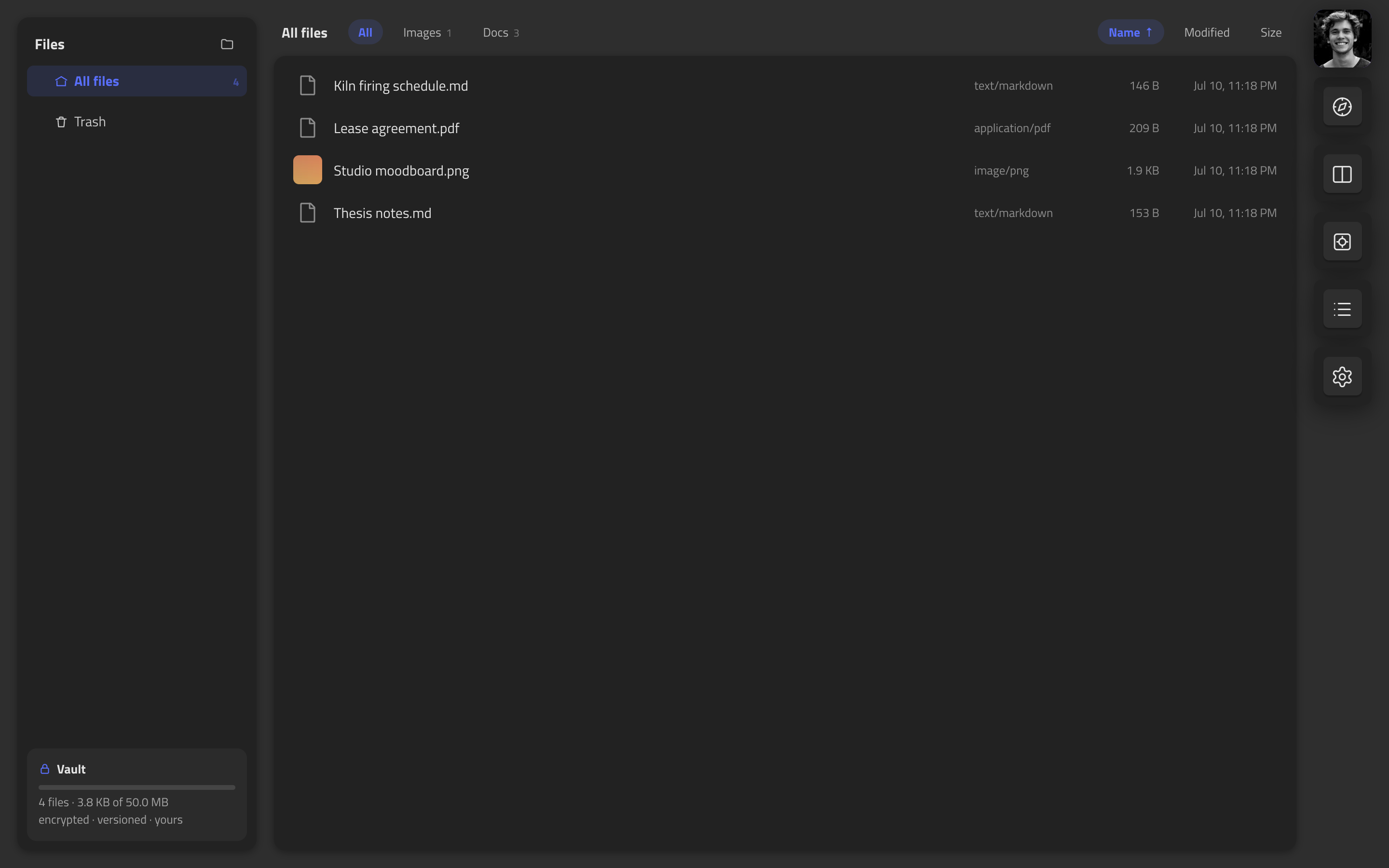Open Lease agreement.pdf
1389x868 pixels.
[396, 128]
